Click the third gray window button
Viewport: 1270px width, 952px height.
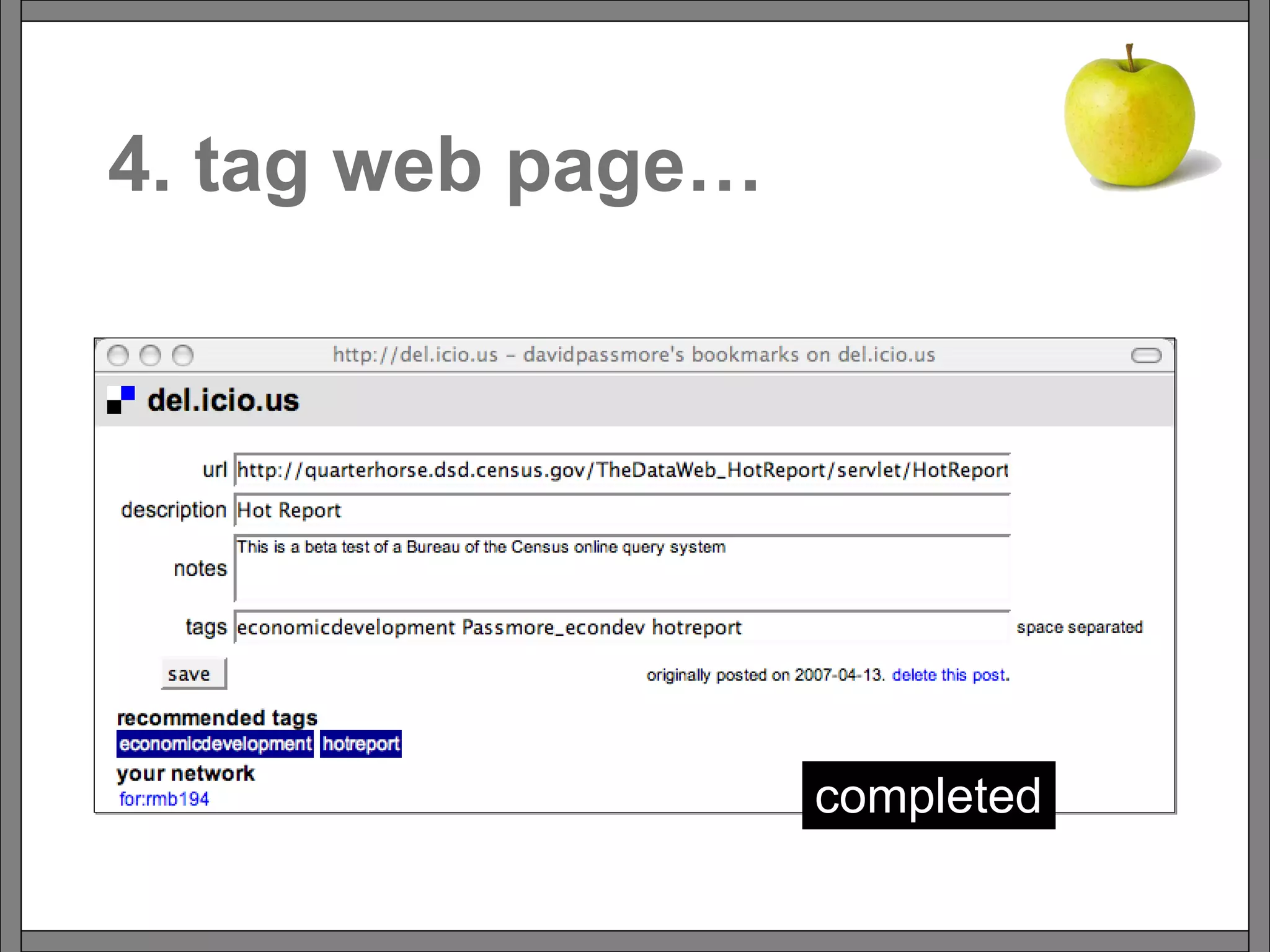[182, 356]
